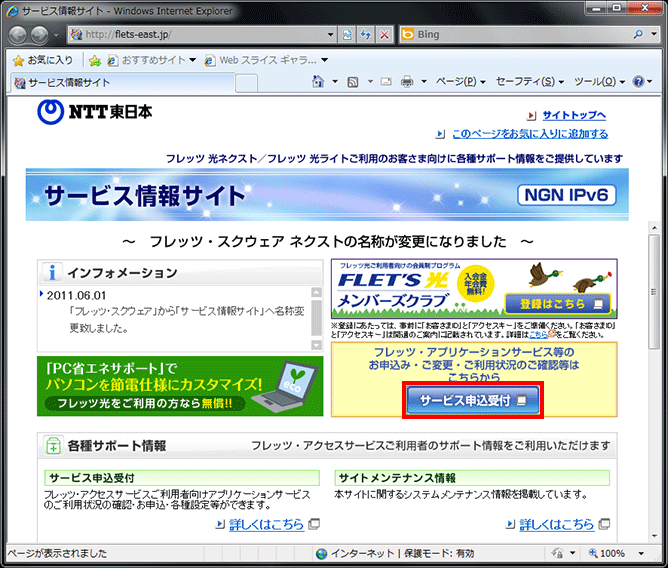The image size is (668, 568).
Task: Click the FLET'S光 メンバーズクラブ logo
Action: (x=394, y=290)
